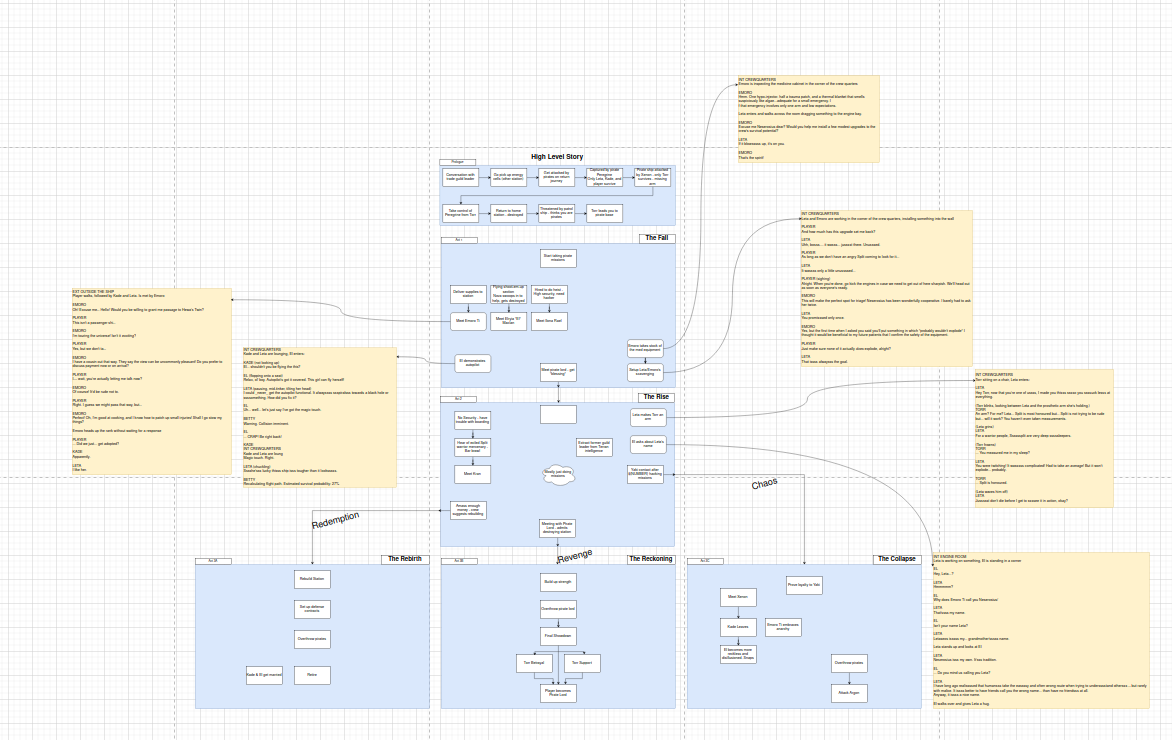The height and width of the screenshot is (740, 1172).
Task: Click the 'El asks about Leta's name' node
Action: [x=648, y=445]
